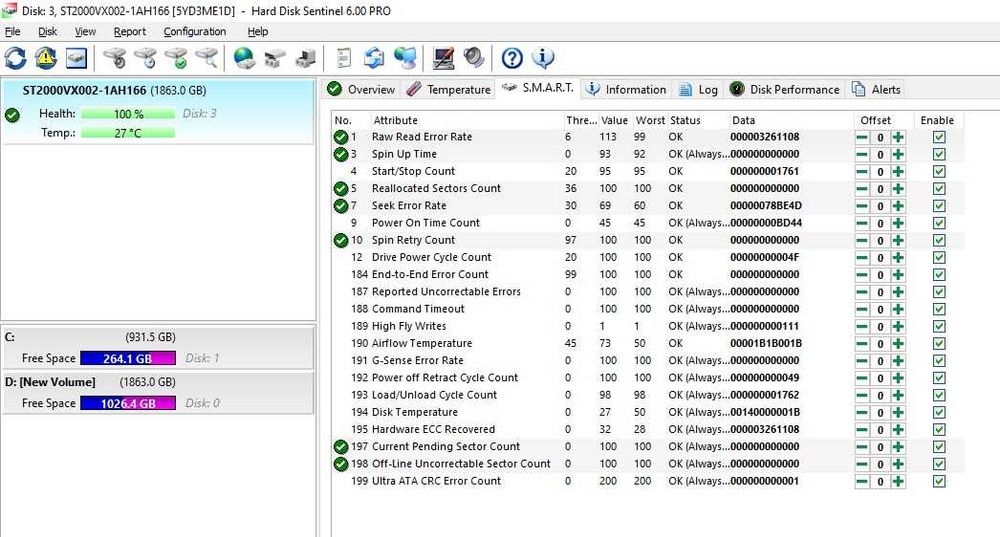Open the File menu
1000x537 pixels.
13,31
